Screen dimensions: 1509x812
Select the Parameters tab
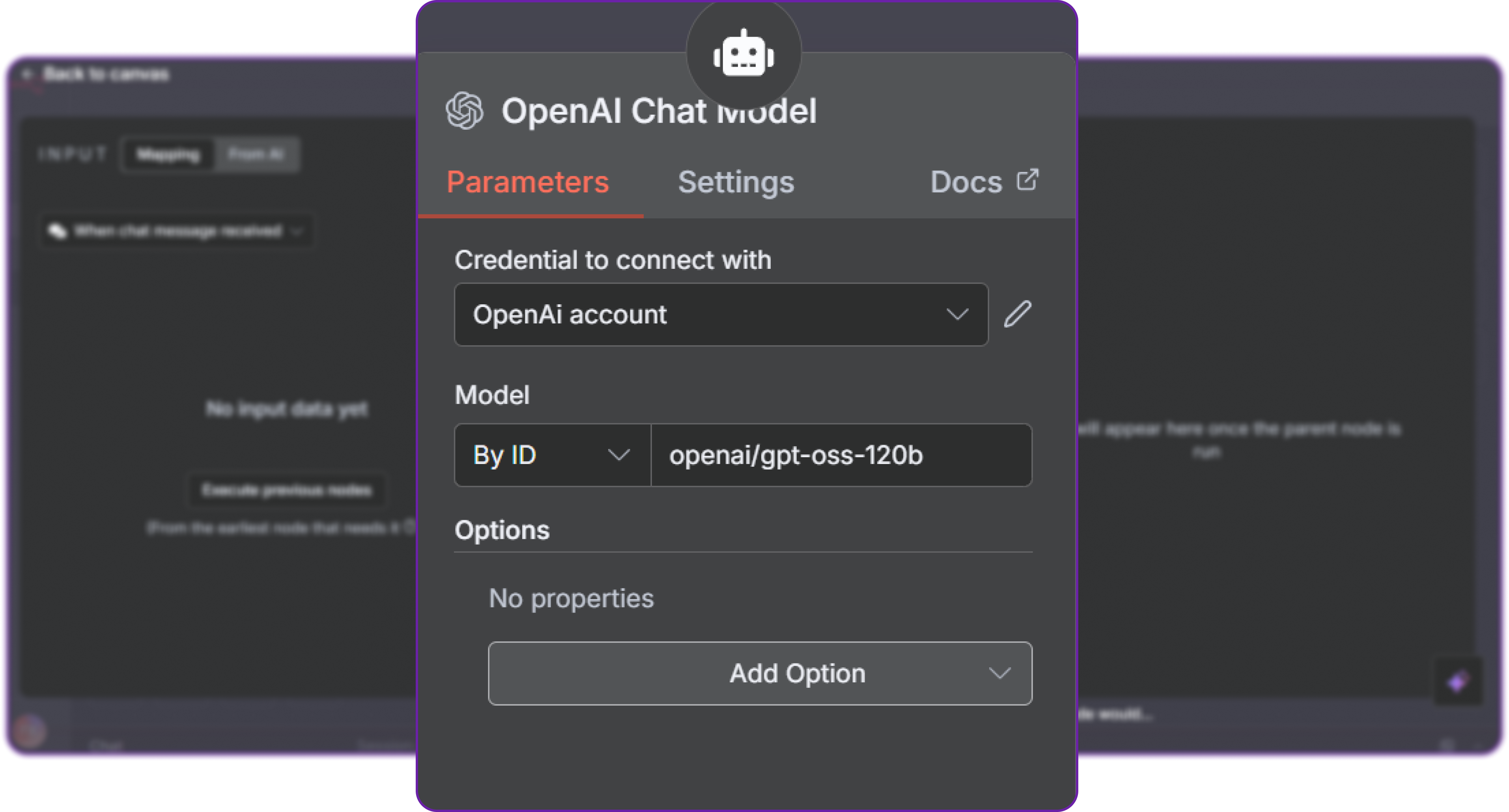(x=528, y=182)
